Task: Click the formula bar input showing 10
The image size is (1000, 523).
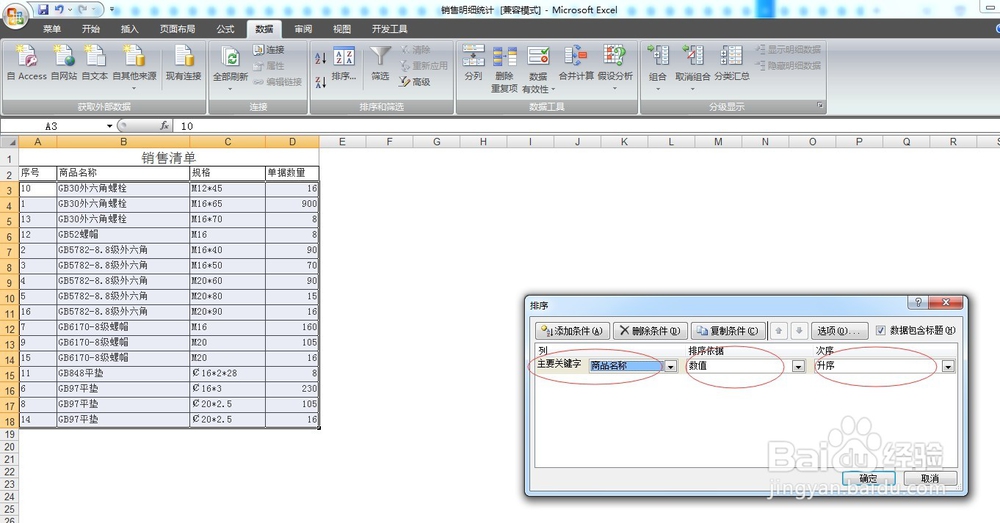Action: 587,126
